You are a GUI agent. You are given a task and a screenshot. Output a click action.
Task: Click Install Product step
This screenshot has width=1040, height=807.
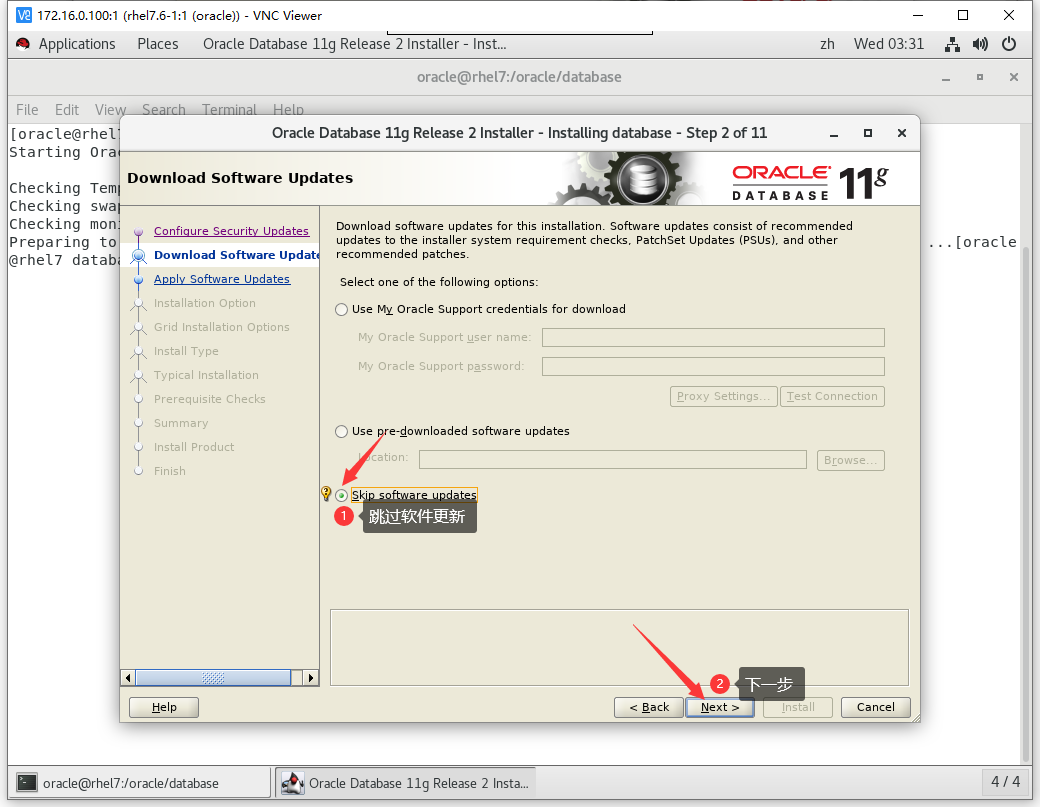[194, 447]
